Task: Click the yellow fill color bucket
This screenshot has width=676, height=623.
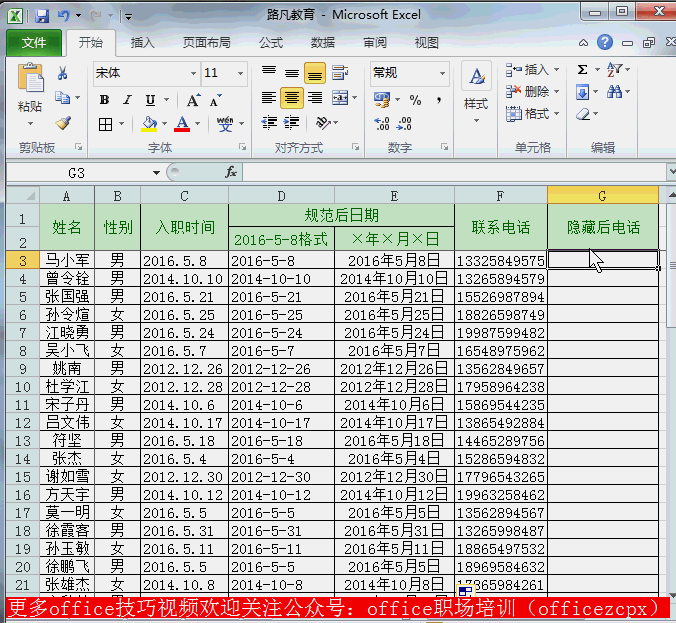Action: [149, 124]
